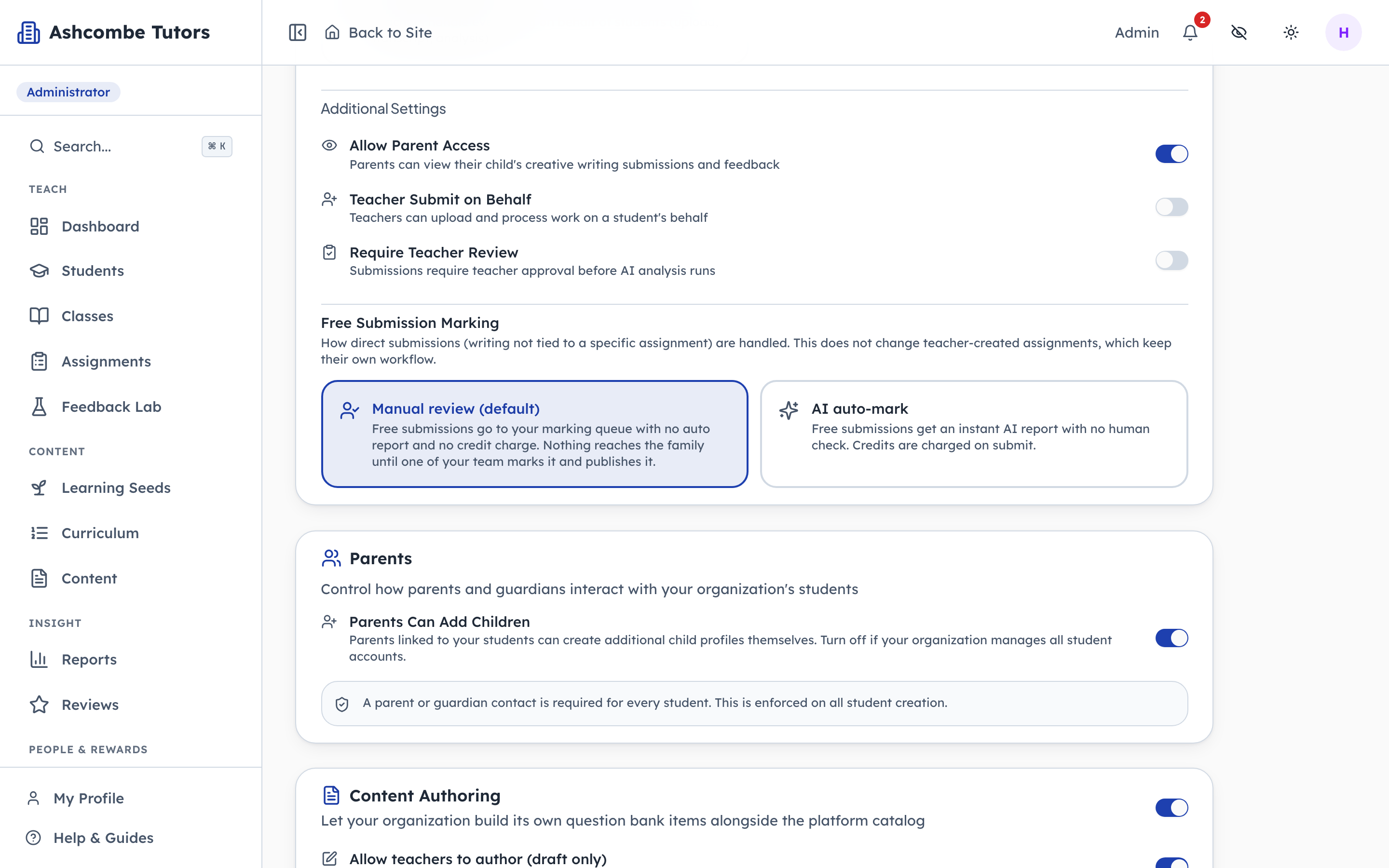
Task: Disable the Allow Parent Access toggle
Action: tap(1171, 154)
